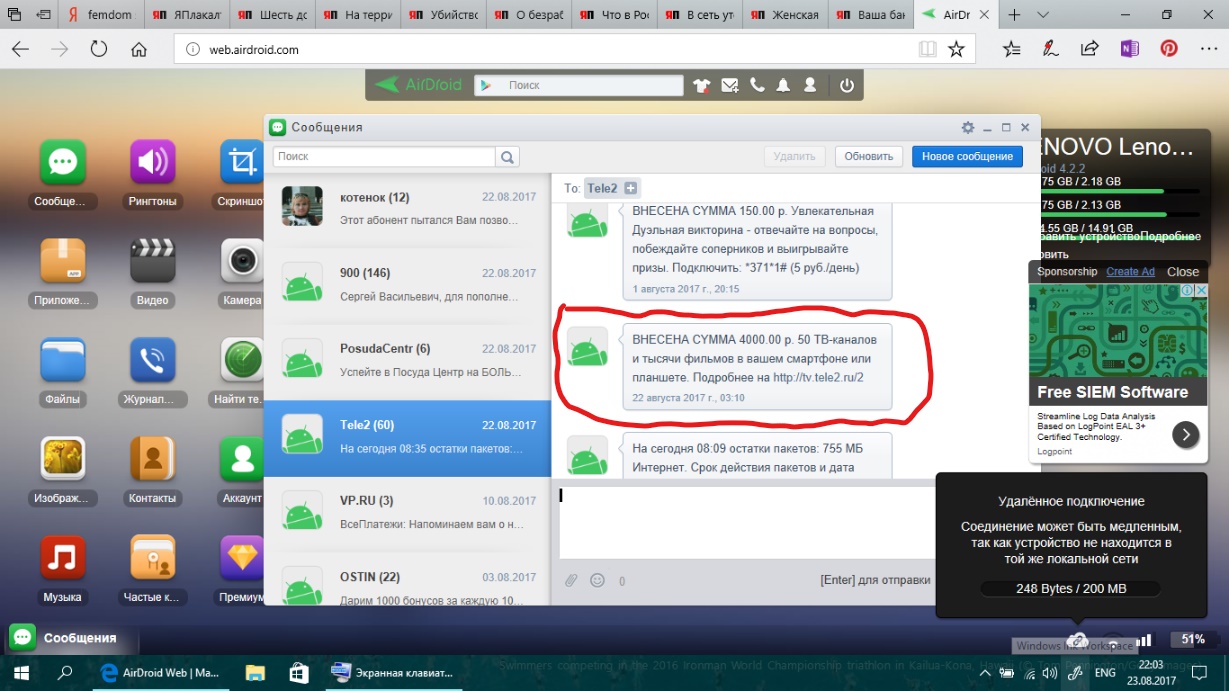Click the power sign-out icon in AirDroid toolbar
The height and width of the screenshot is (691, 1229).
[847, 85]
